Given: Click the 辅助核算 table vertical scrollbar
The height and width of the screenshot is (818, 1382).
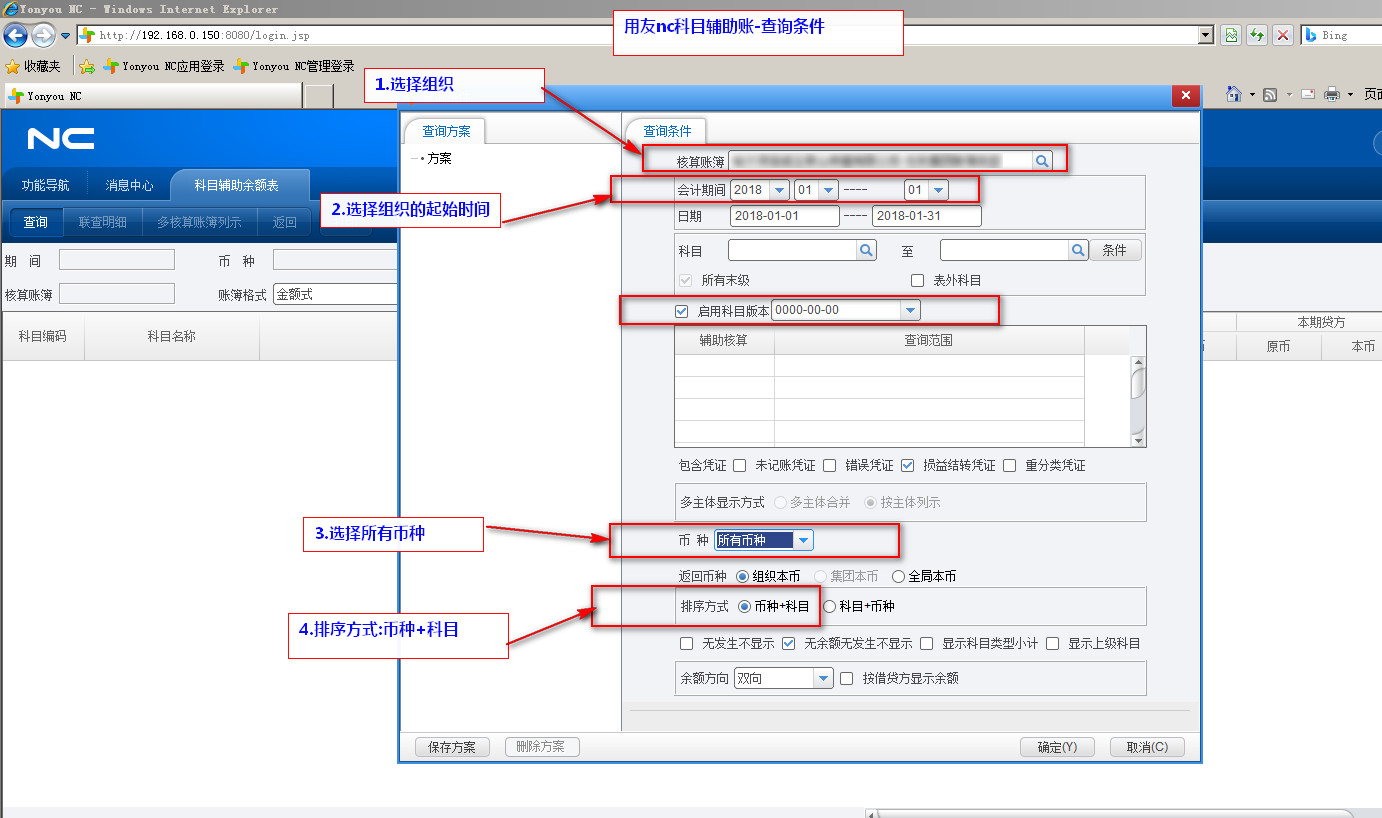Looking at the screenshot, I should (x=1137, y=384).
